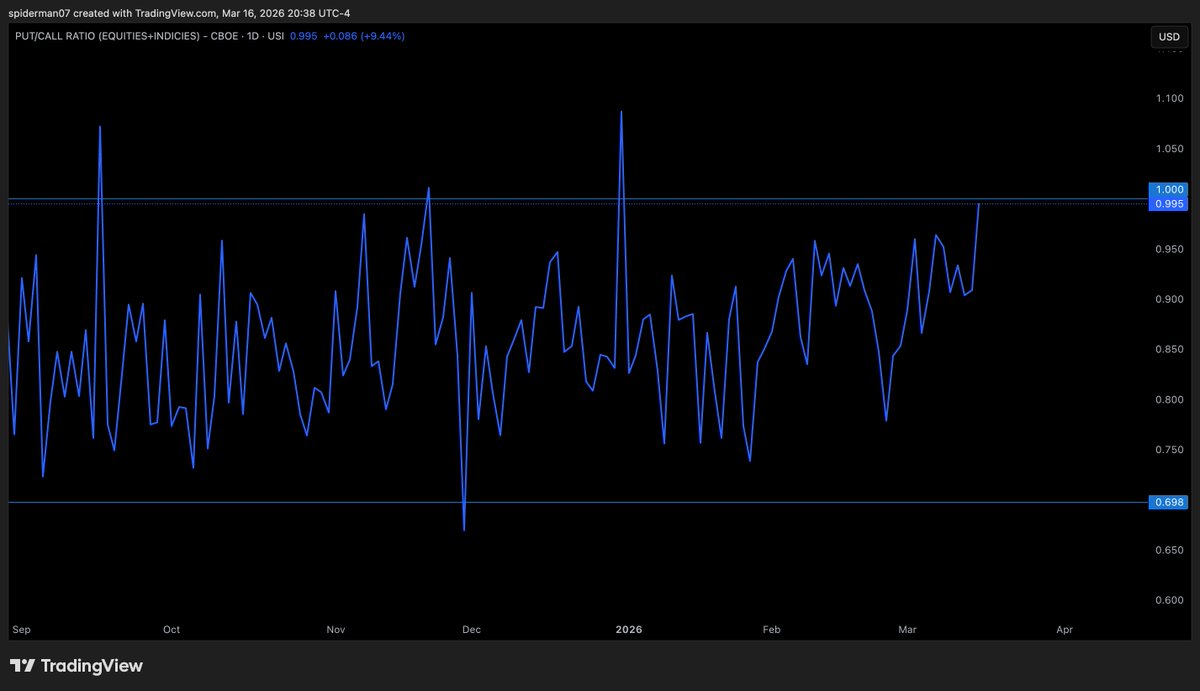This screenshot has height=691, width=1200.
Task: Click the +0.086 (+9.44%) change value
Action: 362,36
